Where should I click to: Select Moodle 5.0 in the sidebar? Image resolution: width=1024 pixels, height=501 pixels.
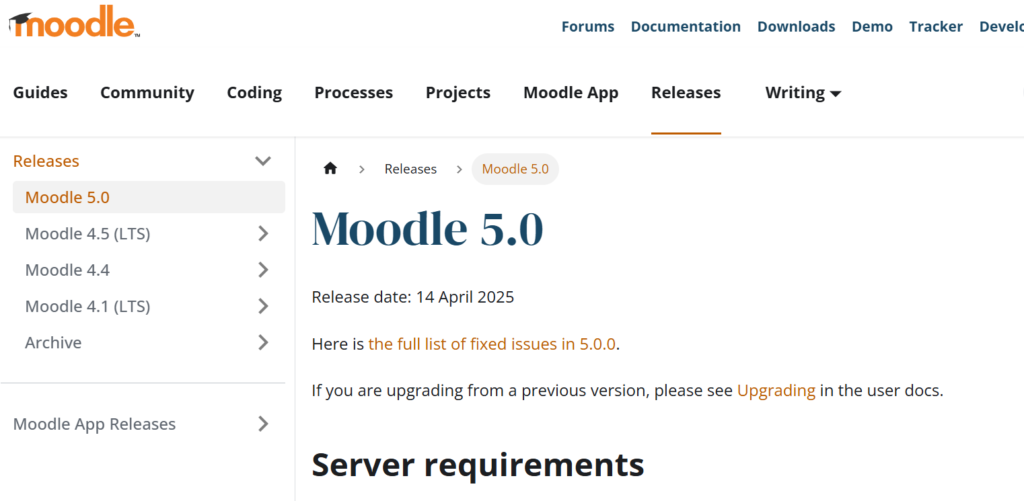[x=149, y=197]
